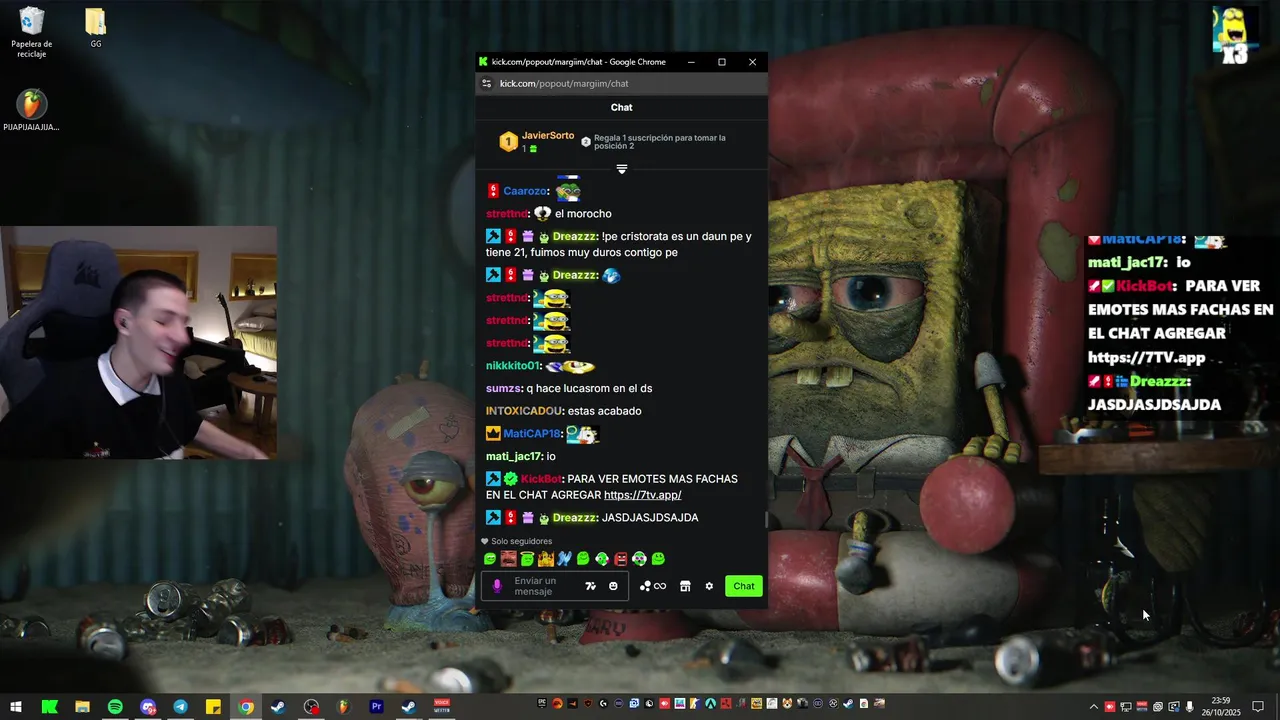Click the purple microphone icon in message box
This screenshot has height=720, width=1280.
point(497,586)
